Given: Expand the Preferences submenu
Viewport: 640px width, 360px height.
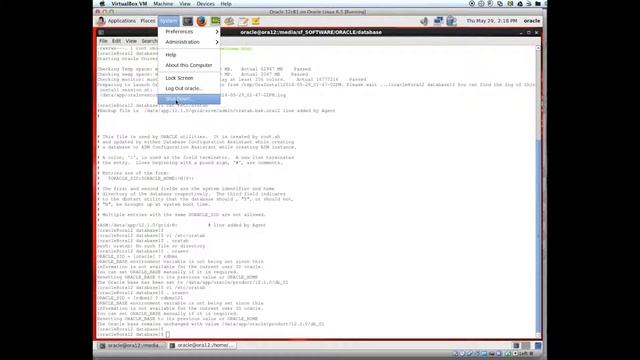Looking at the screenshot, I should 189,31.
